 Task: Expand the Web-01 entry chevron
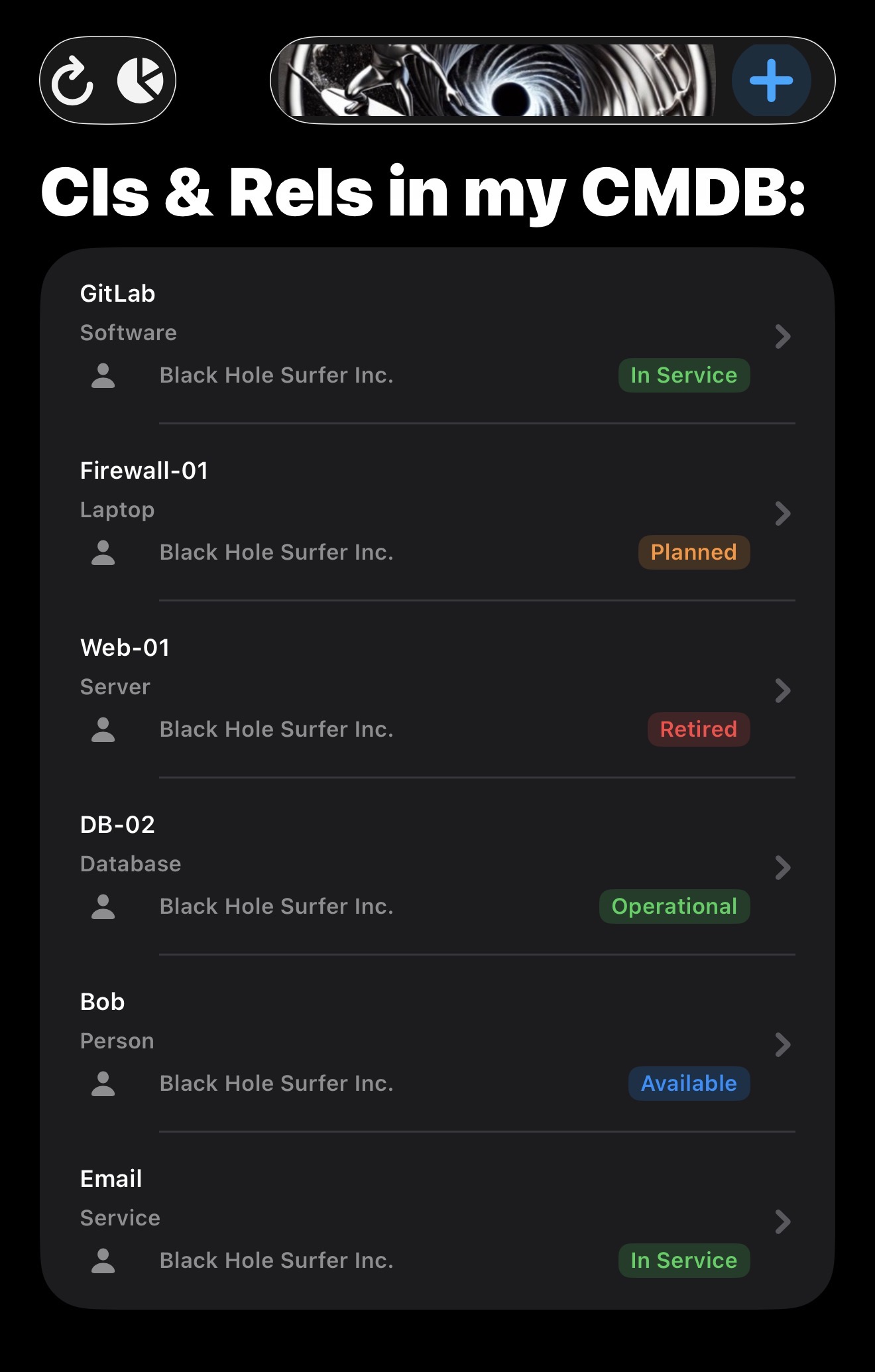pos(783,691)
